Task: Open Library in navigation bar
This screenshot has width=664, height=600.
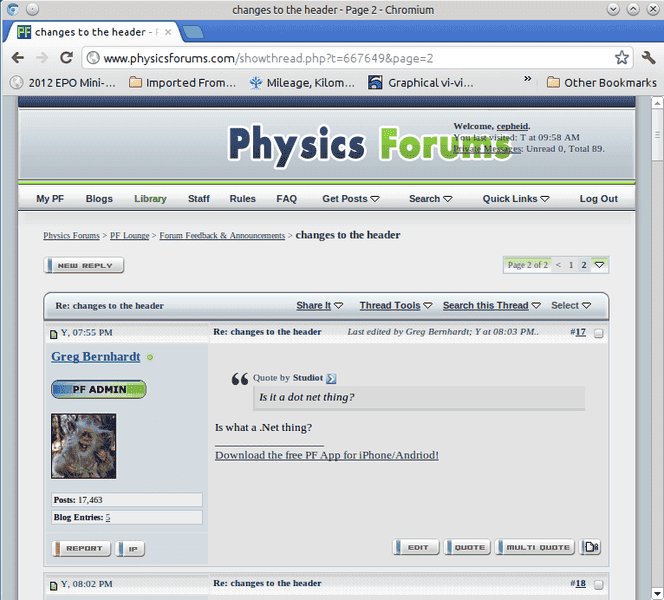Action: (150, 199)
